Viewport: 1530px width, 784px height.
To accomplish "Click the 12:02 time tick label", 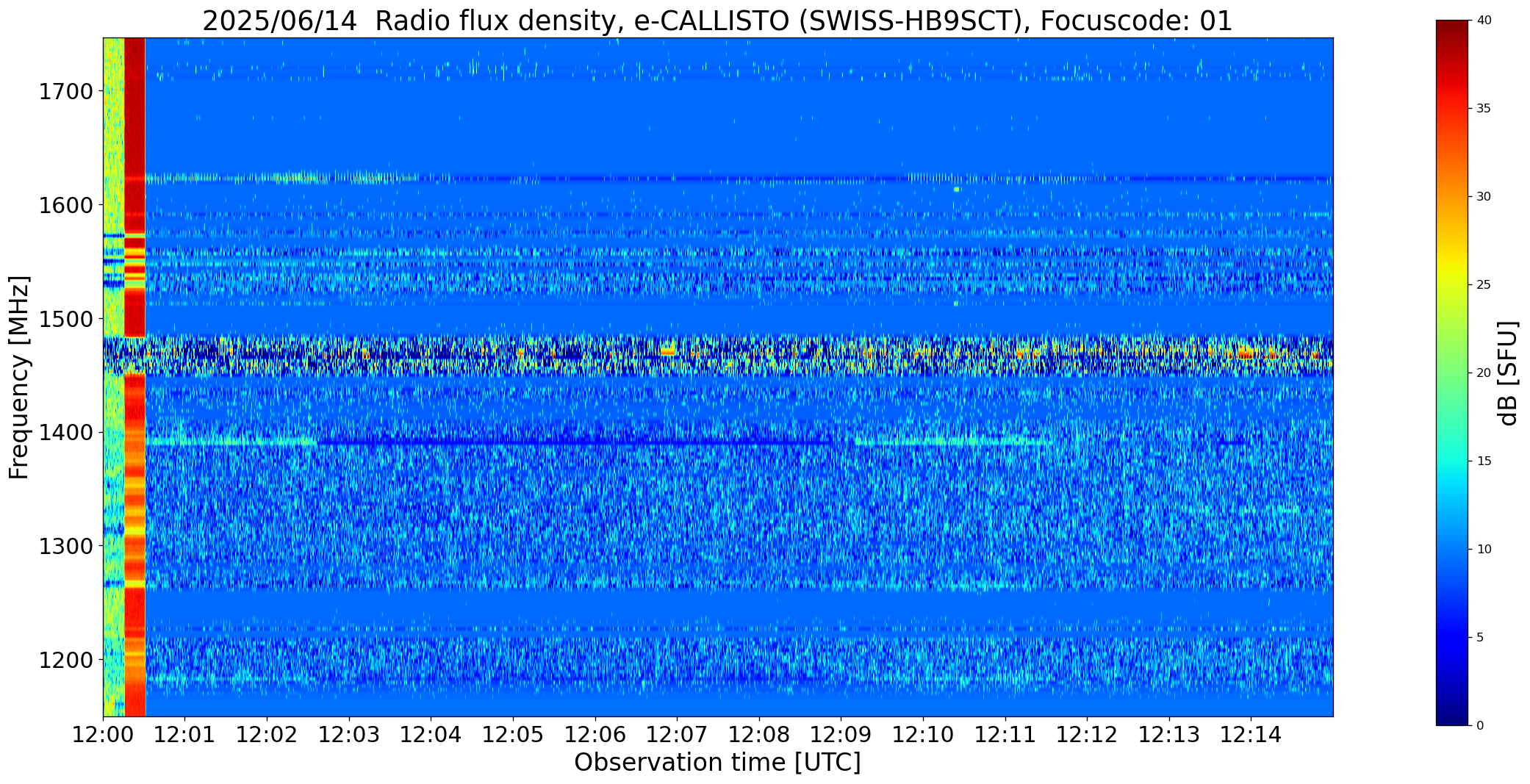I will pyautogui.click(x=267, y=735).
